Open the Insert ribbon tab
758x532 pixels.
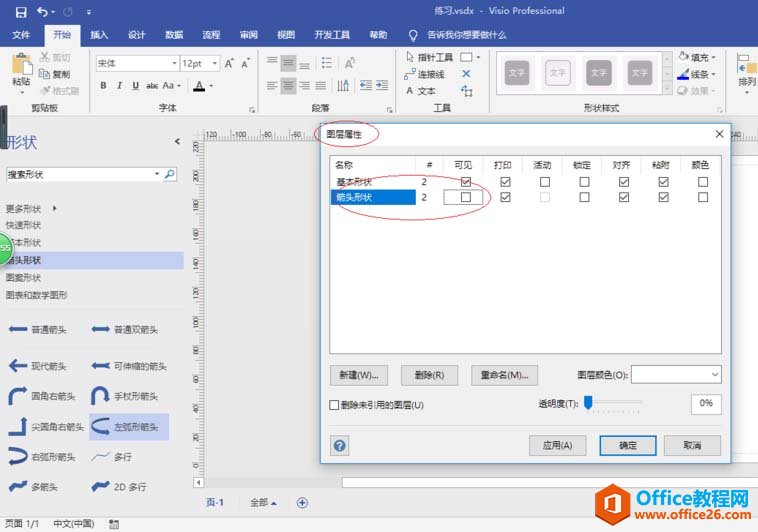click(99, 34)
